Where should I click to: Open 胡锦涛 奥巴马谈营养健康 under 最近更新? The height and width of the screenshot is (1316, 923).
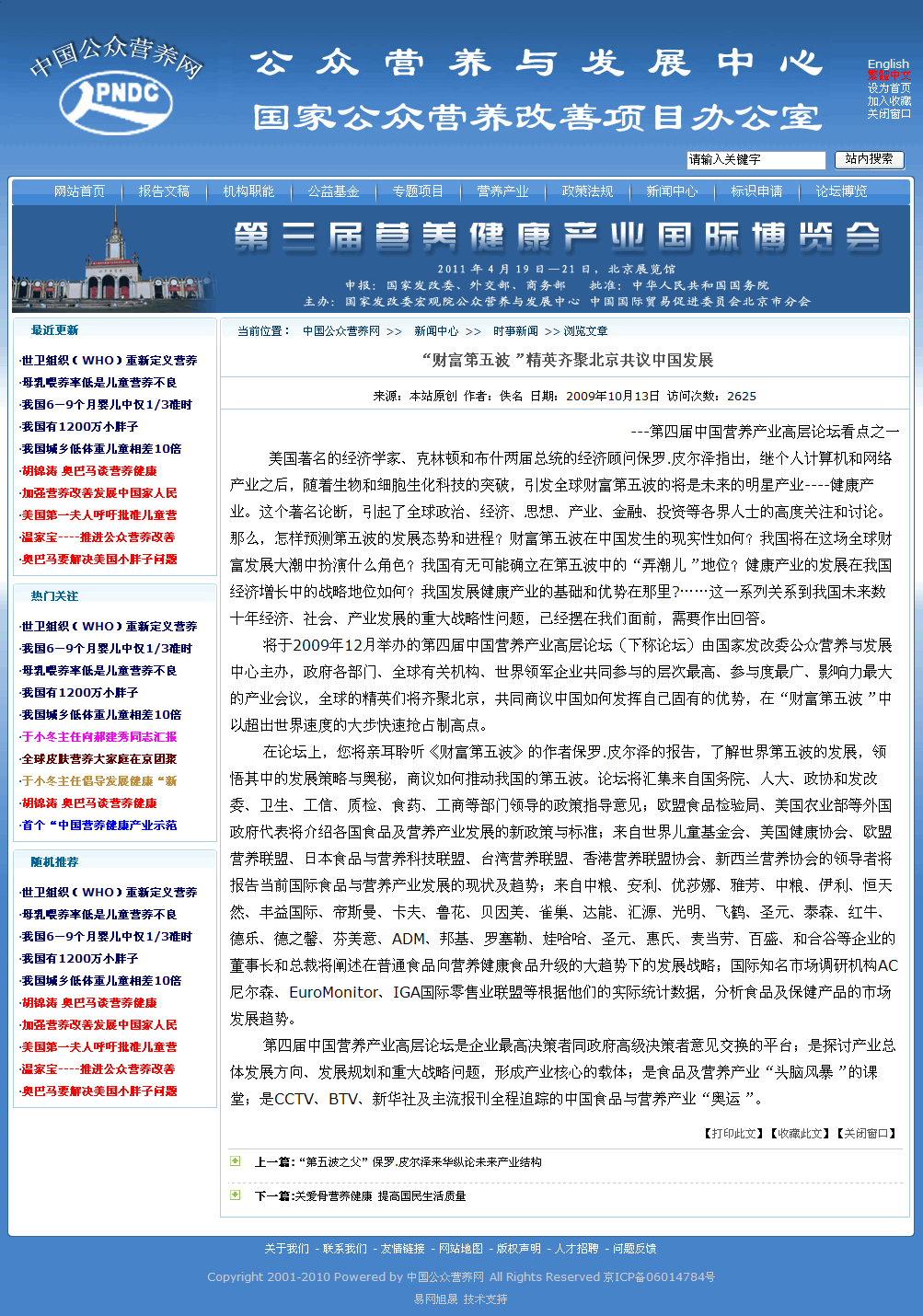[88, 471]
